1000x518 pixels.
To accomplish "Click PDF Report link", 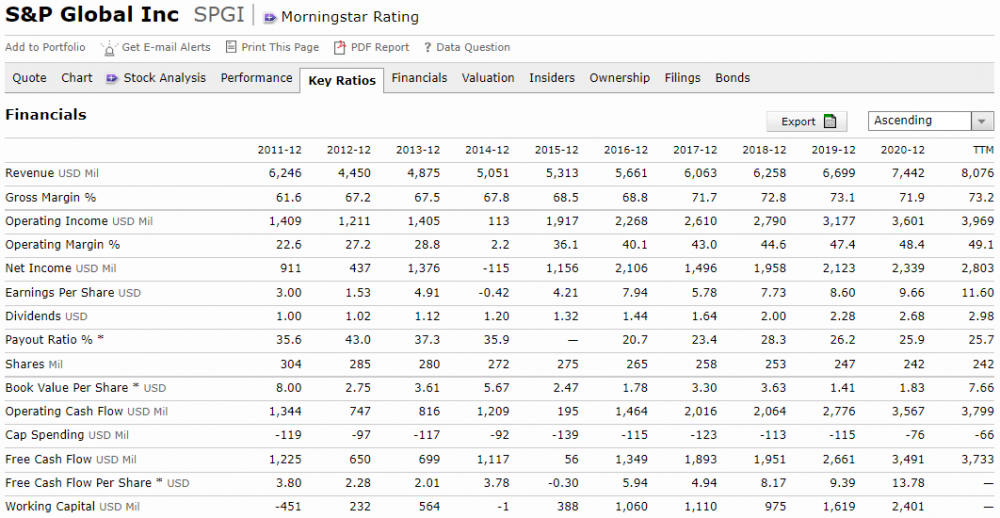I will pos(380,47).
